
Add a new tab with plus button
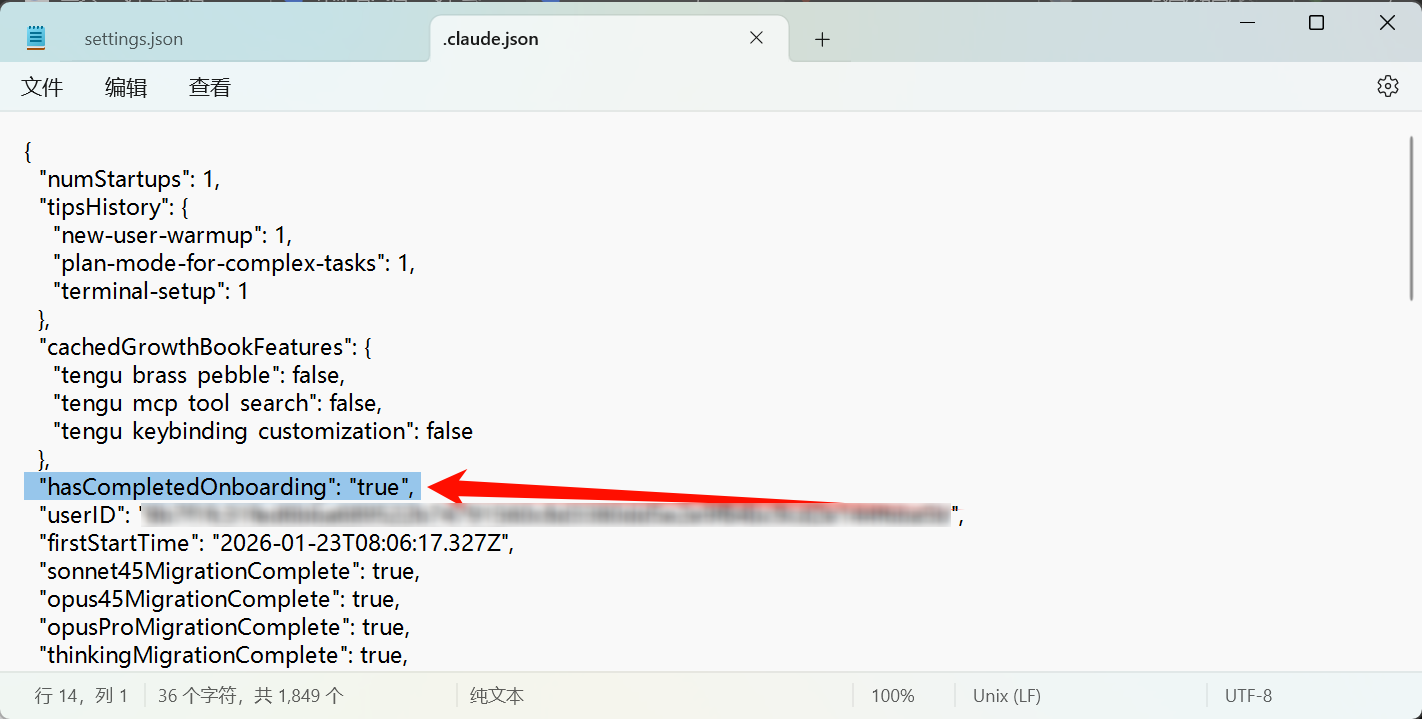coord(822,39)
